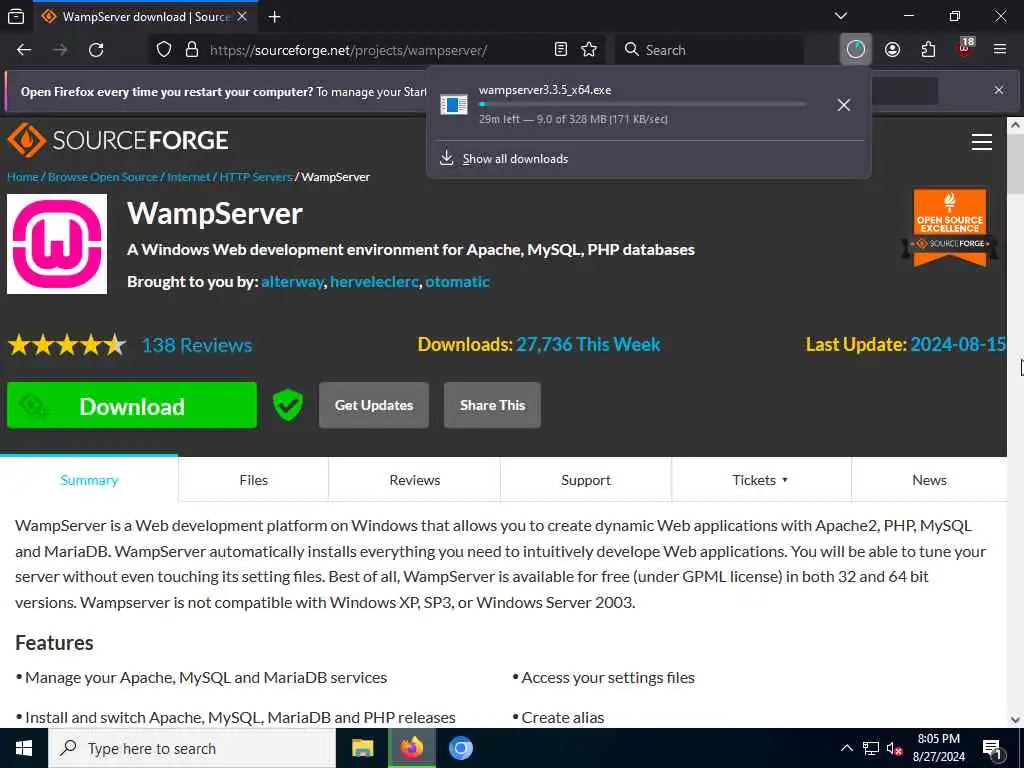Click the Show all downloads link
This screenshot has width=1024, height=768.
[515, 159]
